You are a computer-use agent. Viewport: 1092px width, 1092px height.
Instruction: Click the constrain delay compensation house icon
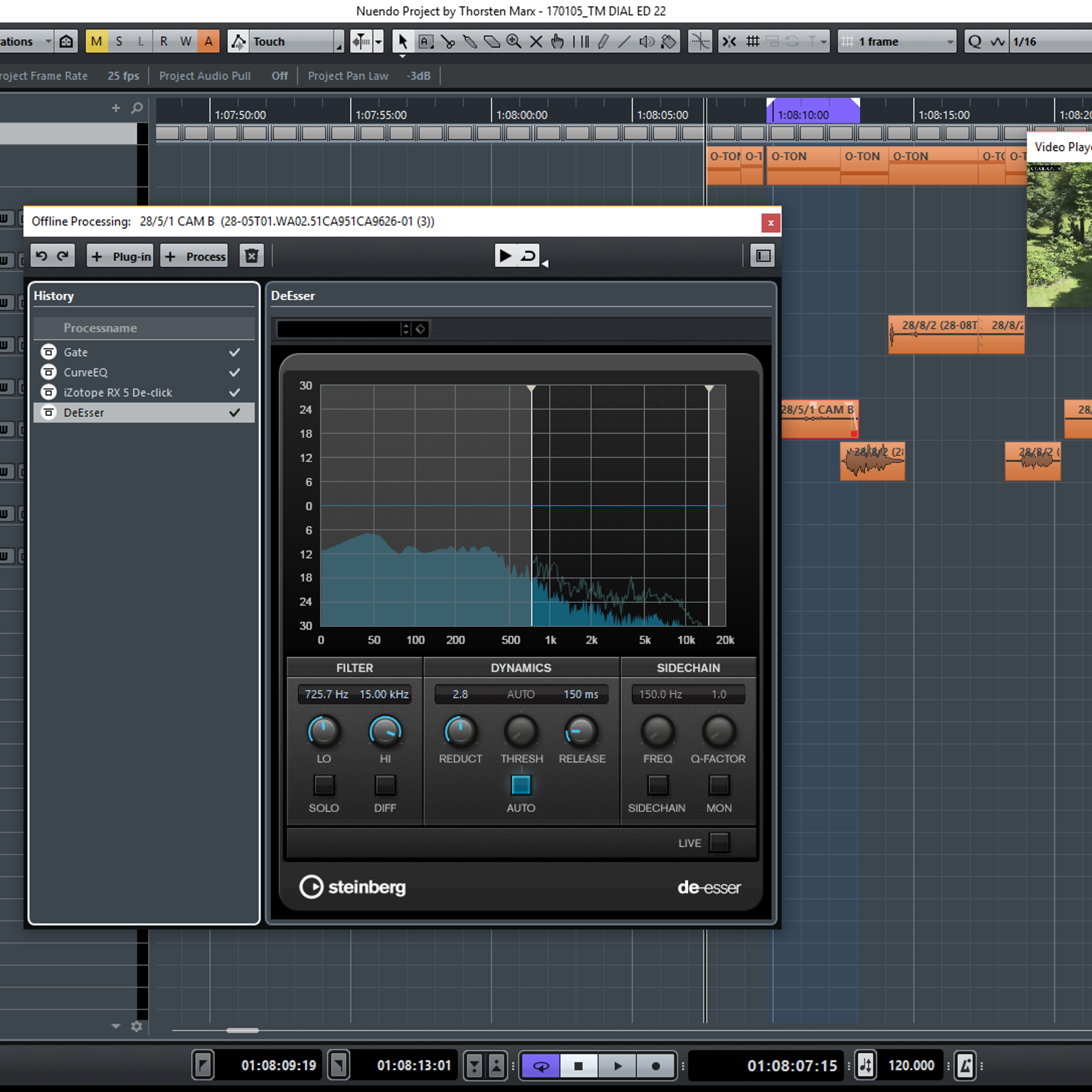point(66,42)
